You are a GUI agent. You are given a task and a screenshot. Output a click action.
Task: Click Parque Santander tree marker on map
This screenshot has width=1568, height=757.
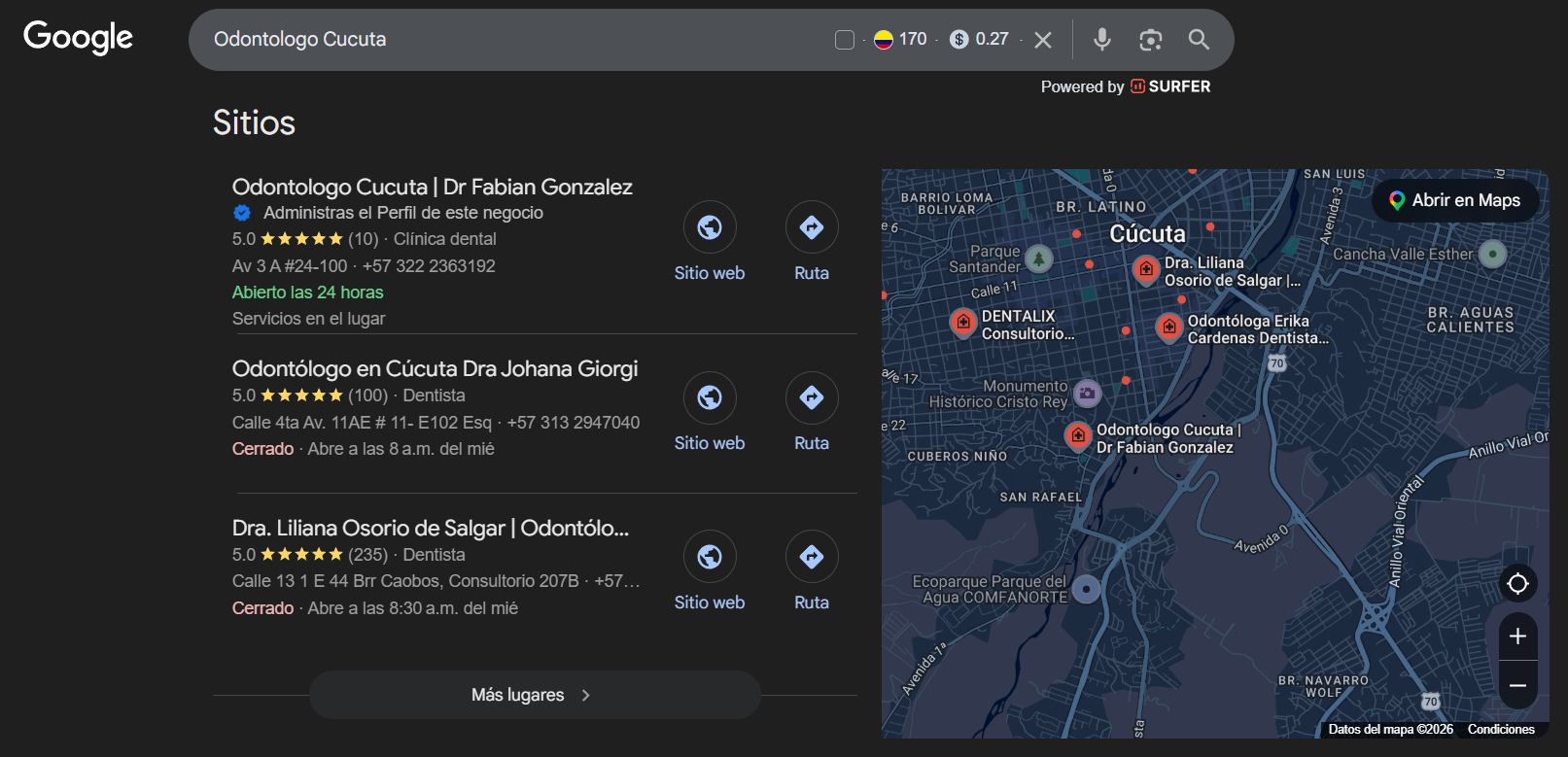coord(1039,258)
